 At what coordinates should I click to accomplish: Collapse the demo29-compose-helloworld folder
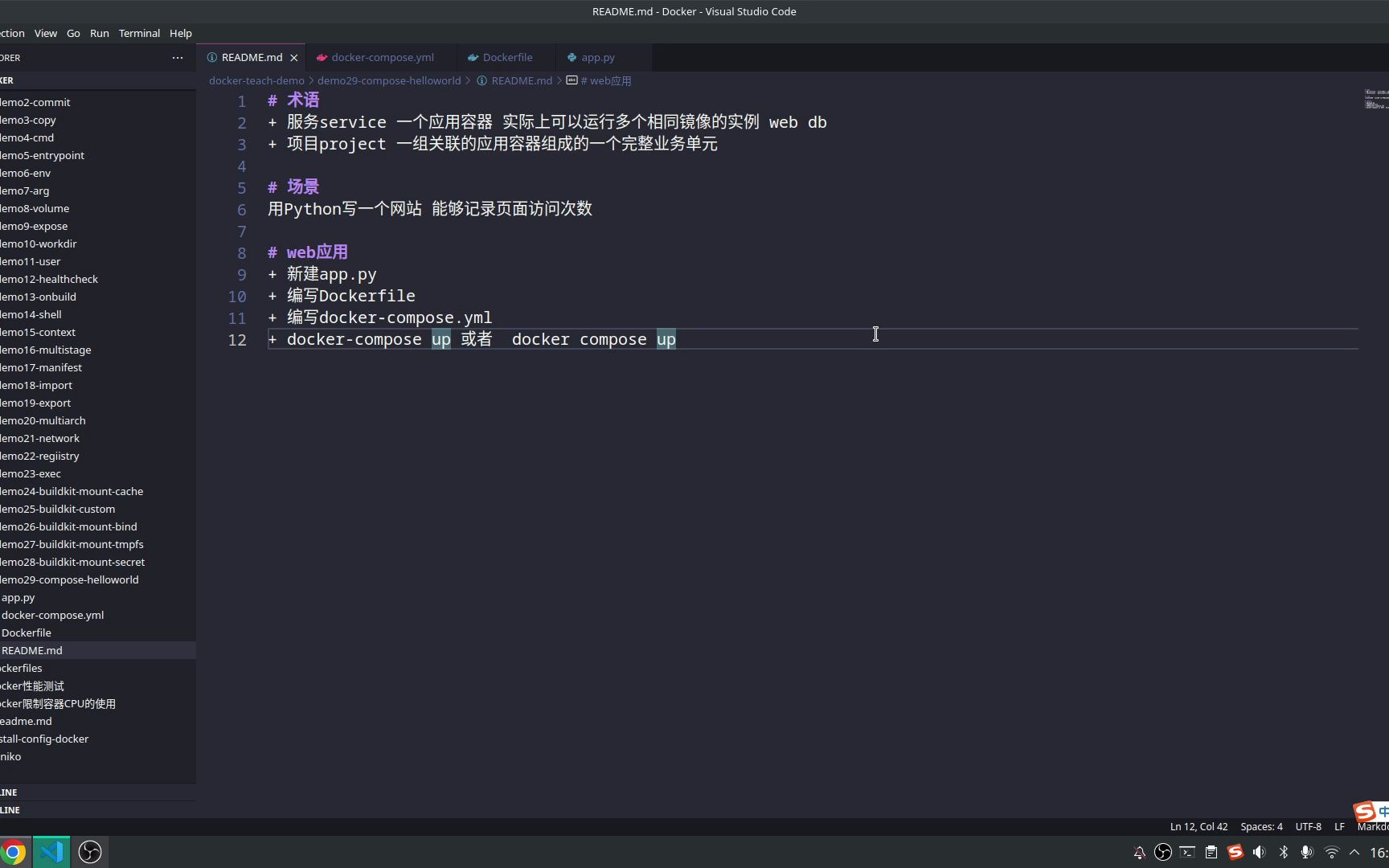pyautogui.click(x=98, y=579)
